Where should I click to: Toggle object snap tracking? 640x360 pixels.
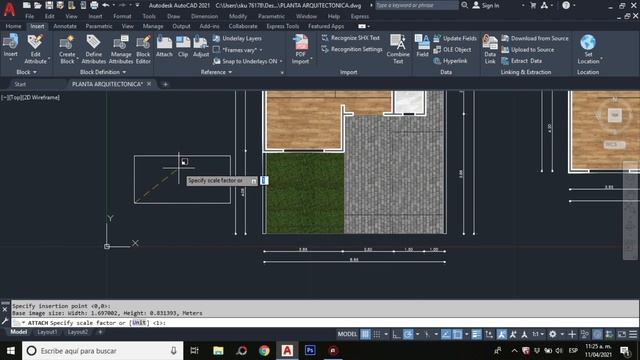pyautogui.click(x=446, y=334)
